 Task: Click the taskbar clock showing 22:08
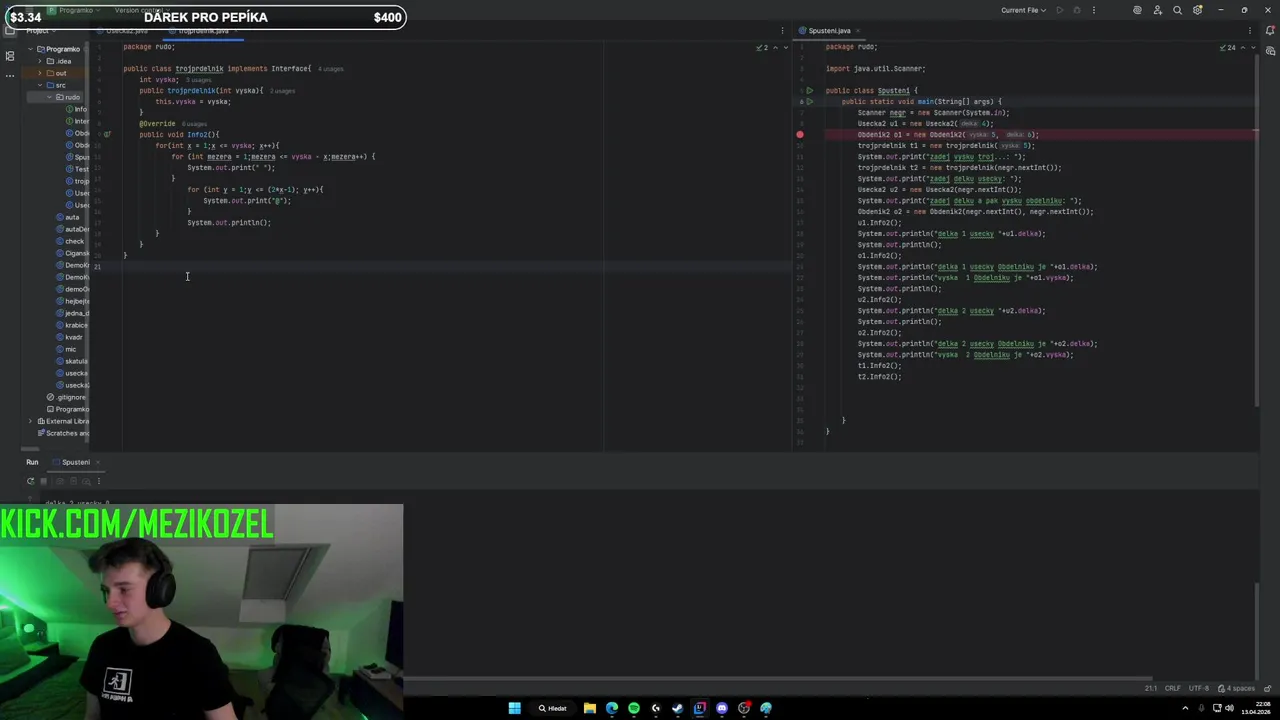coord(1258,708)
